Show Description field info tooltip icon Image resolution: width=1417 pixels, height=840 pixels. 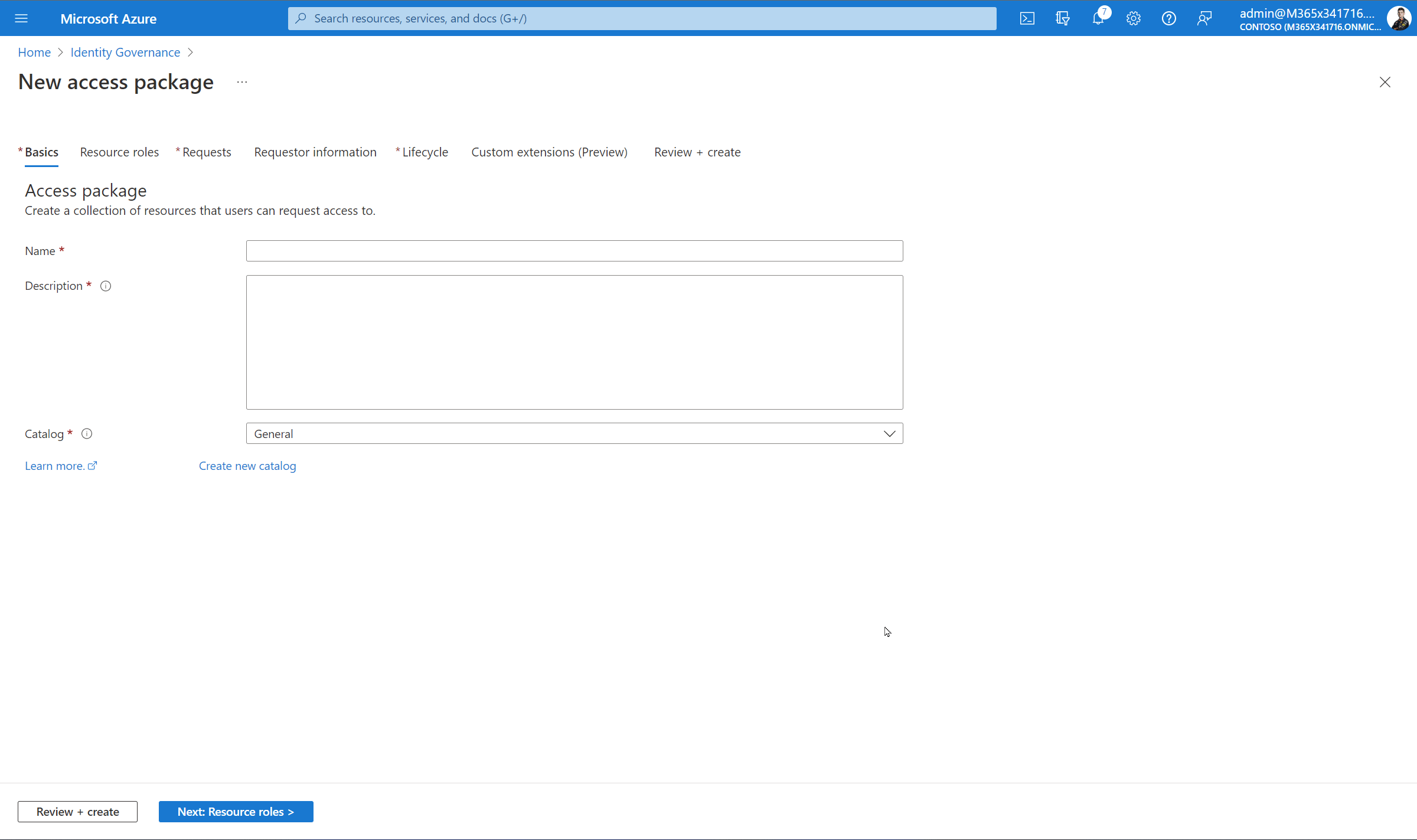(x=106, y=286)
